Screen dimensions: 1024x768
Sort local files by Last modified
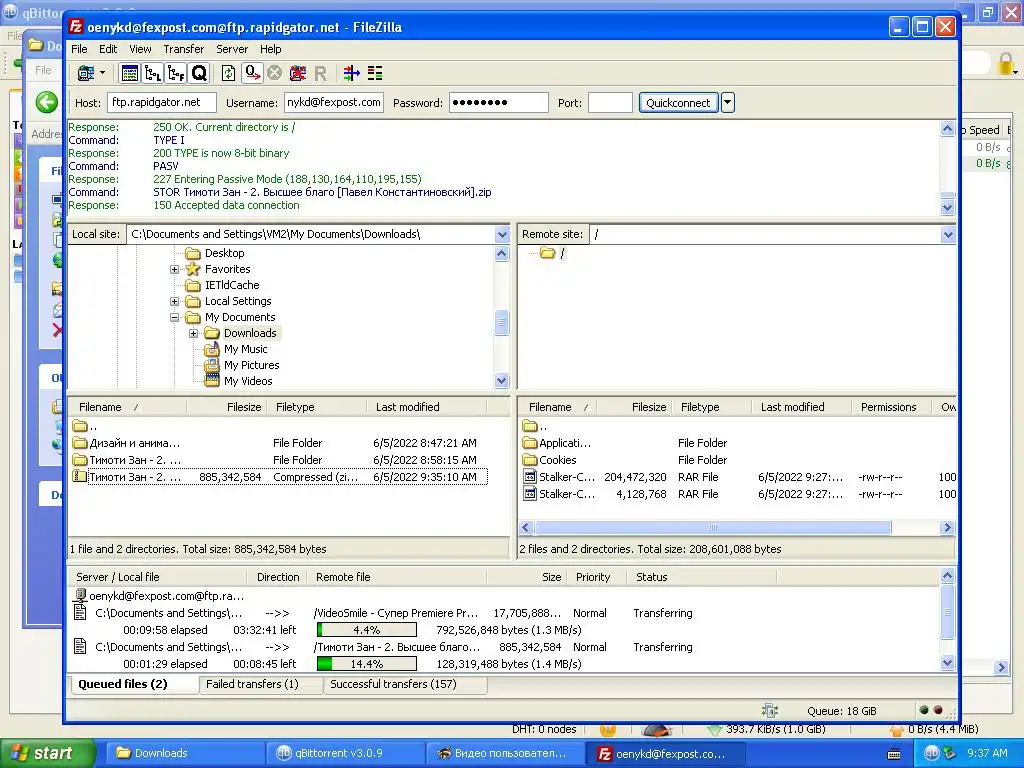pyautogui.click(x=427, y=407)
